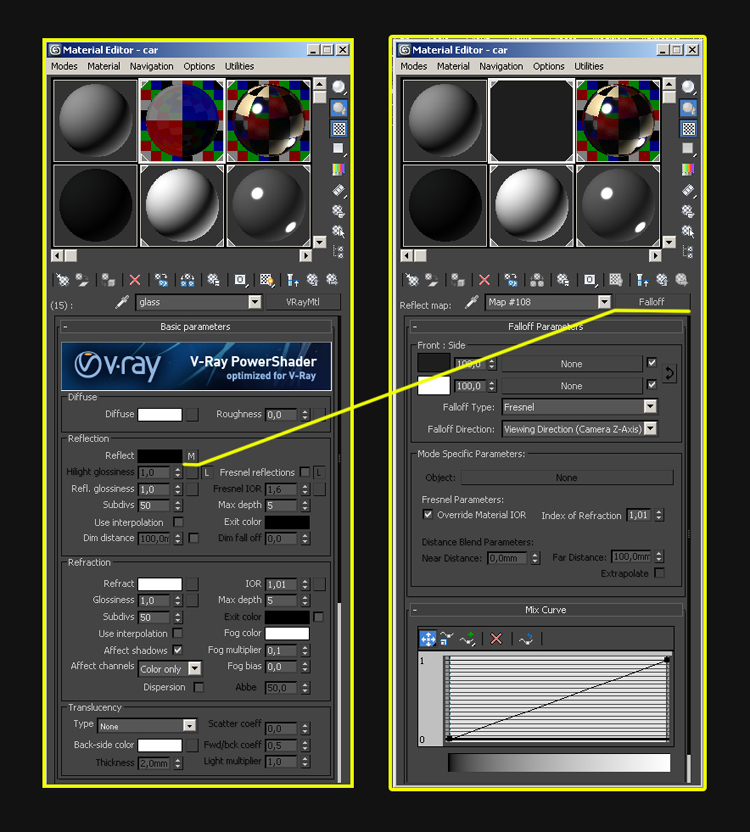Click Move point tool in Mix Curve toolbar

[x=427, y=639]
